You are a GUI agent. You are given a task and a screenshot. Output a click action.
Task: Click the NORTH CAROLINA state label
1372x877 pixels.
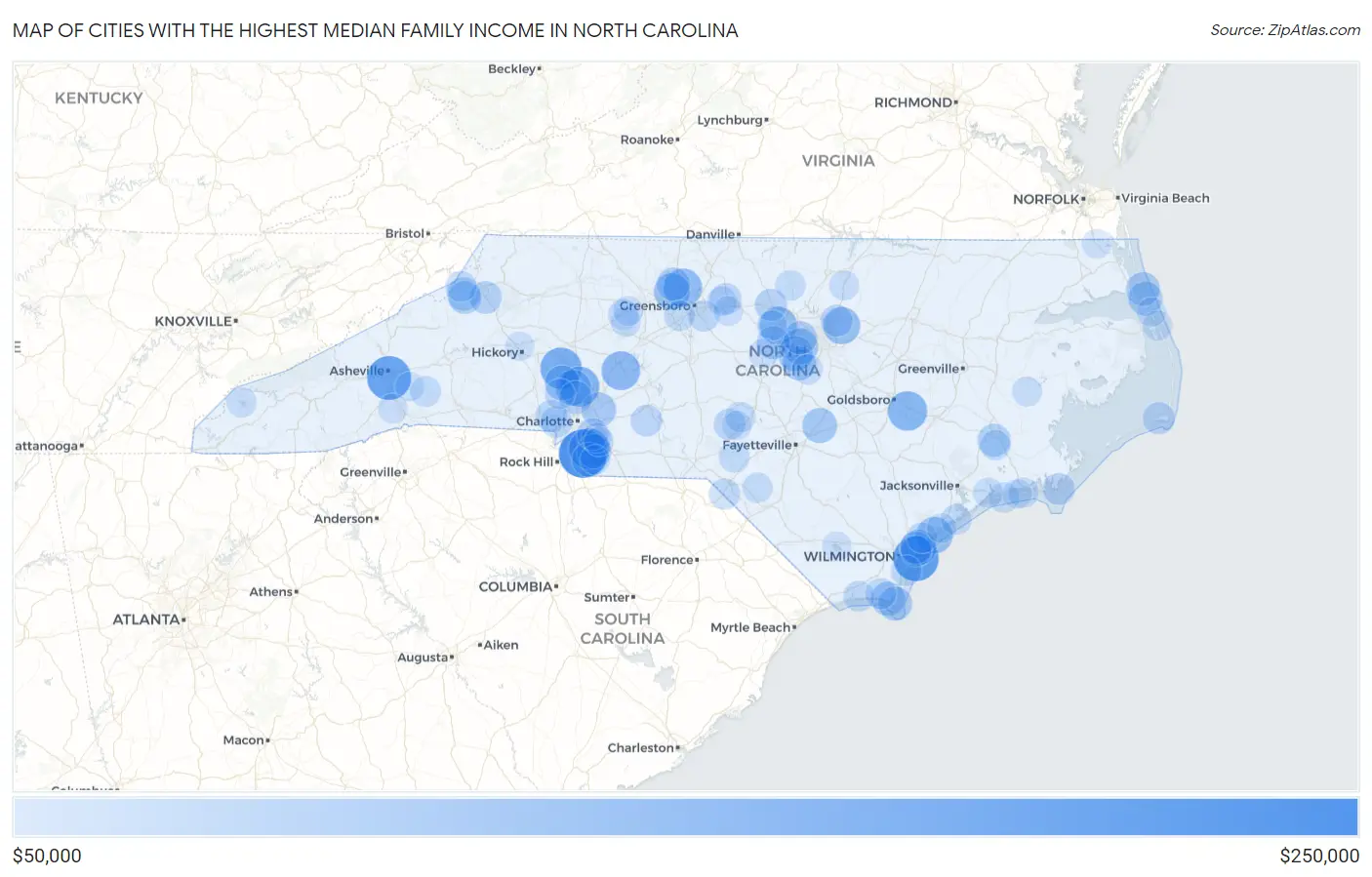[778, 361]
